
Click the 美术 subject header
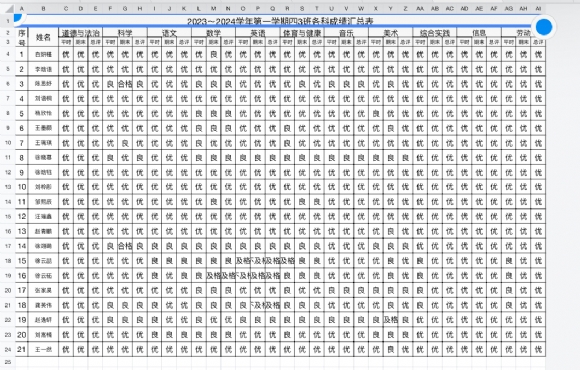pyautogui.click(x=391, y=33)
